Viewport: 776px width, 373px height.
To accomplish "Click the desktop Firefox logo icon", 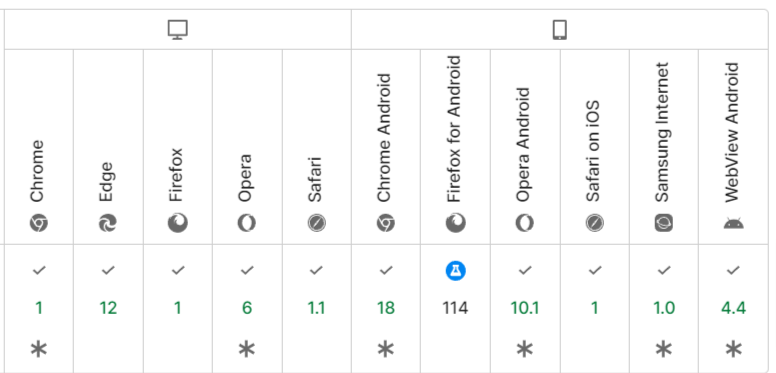I will [x=178, y=223].
